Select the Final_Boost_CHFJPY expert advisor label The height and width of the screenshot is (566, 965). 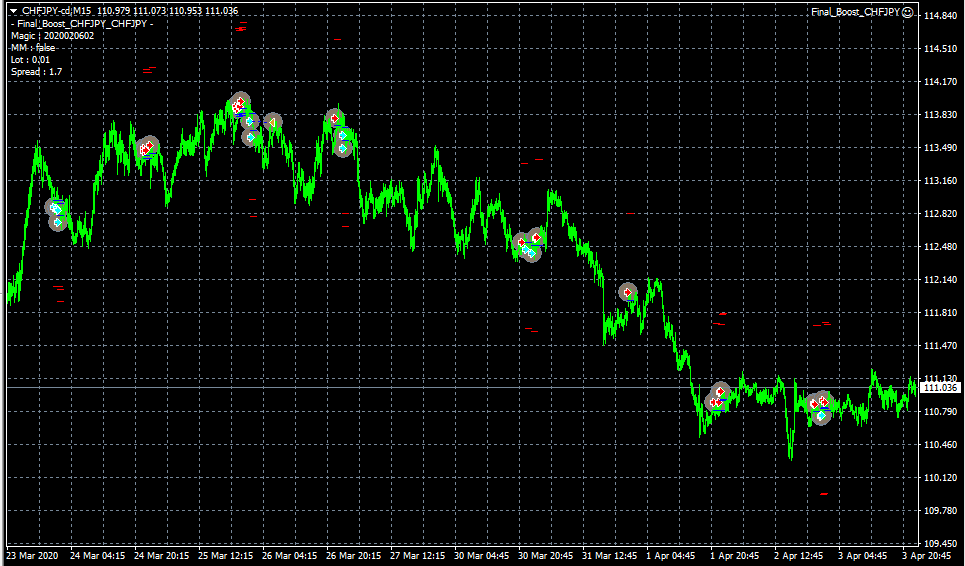[x=856, y=12]
